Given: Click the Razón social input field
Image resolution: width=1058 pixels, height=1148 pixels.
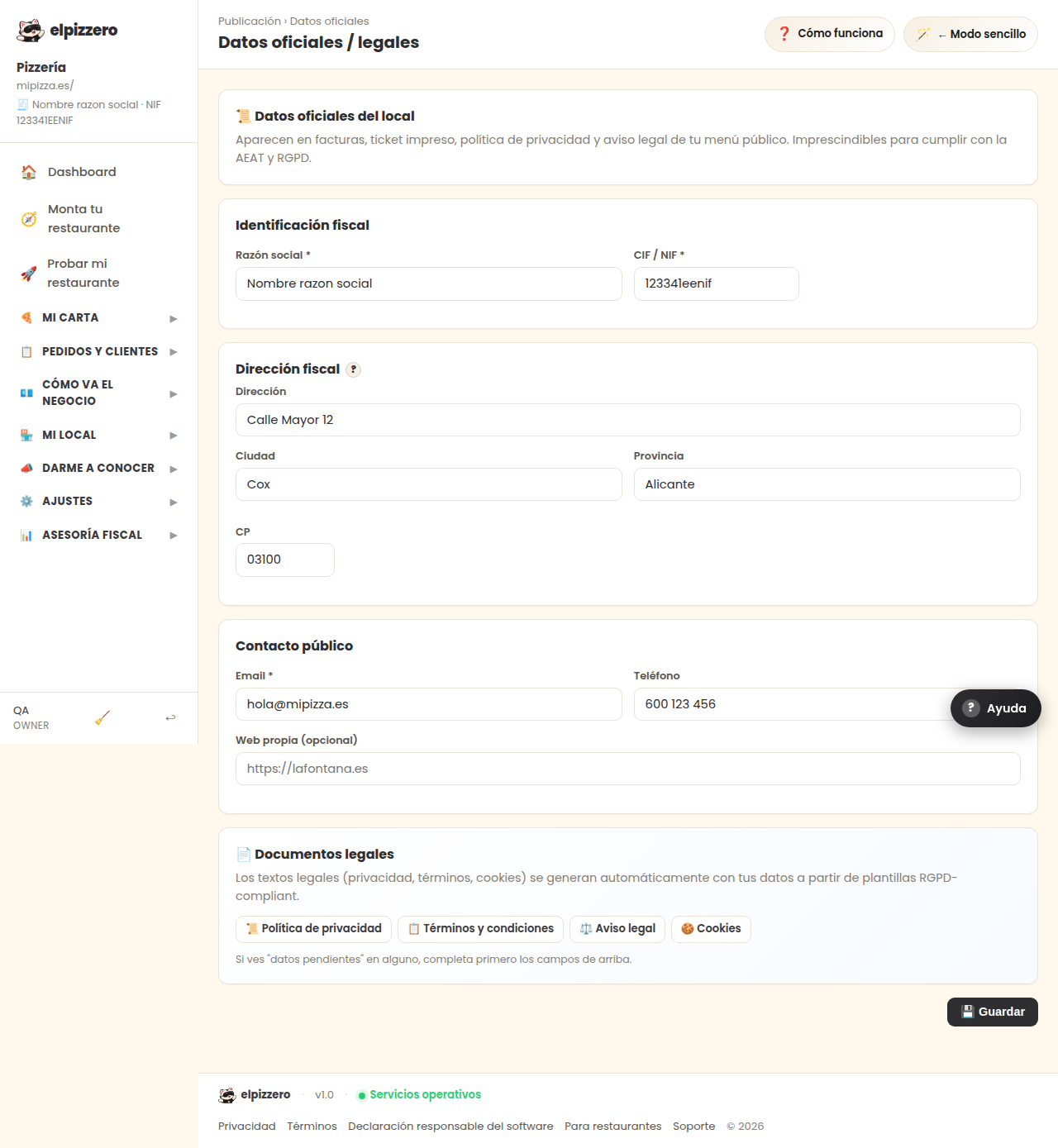Looking at the screenshot, I should coord(429,283).
